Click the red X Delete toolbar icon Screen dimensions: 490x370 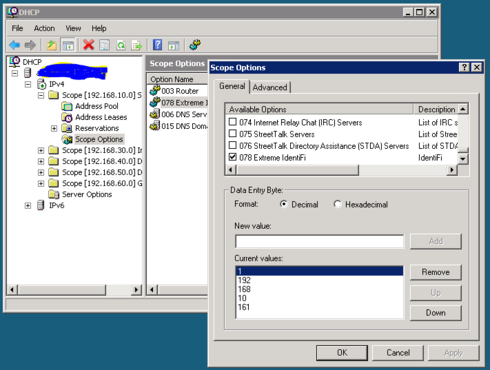pos(89,45)
